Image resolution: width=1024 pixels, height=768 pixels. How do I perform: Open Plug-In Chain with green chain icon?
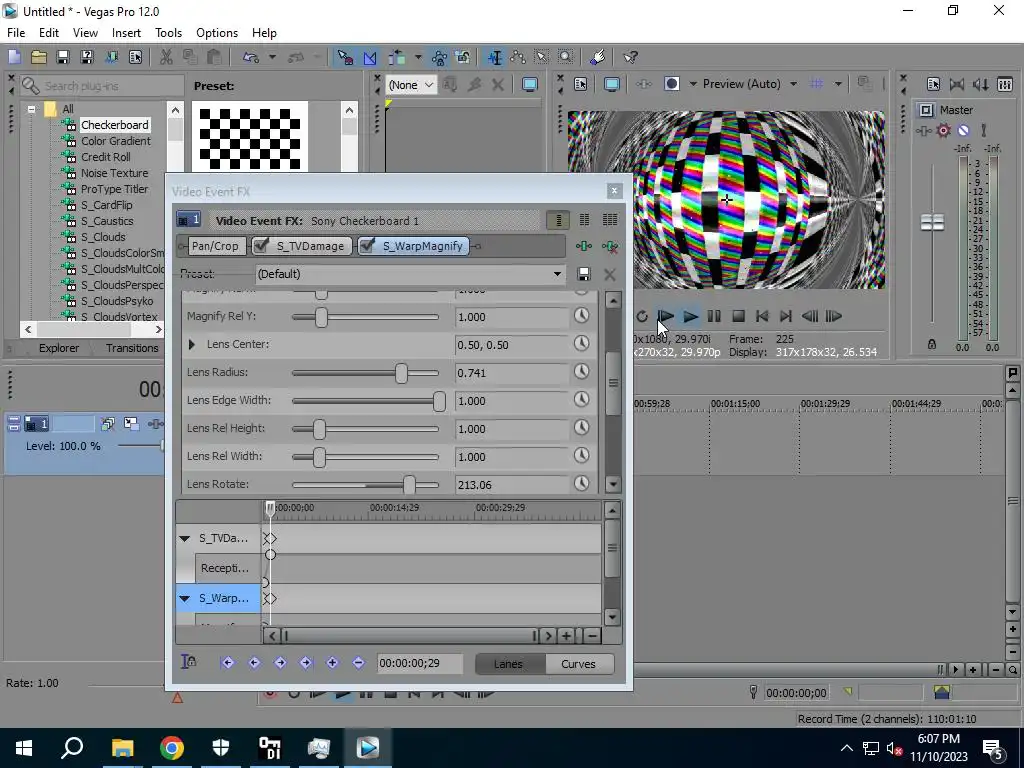[583, 246]
